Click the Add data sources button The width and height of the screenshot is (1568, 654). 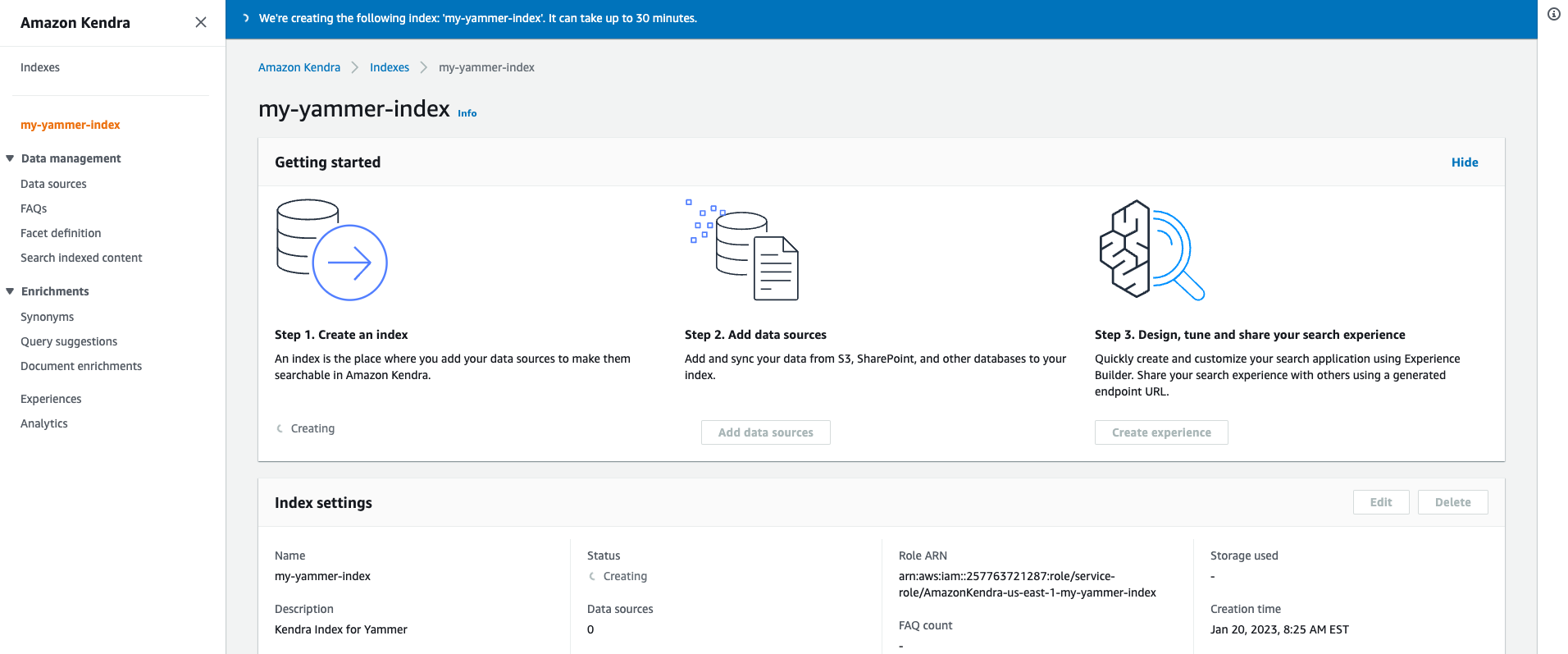[x=766, y=432]
